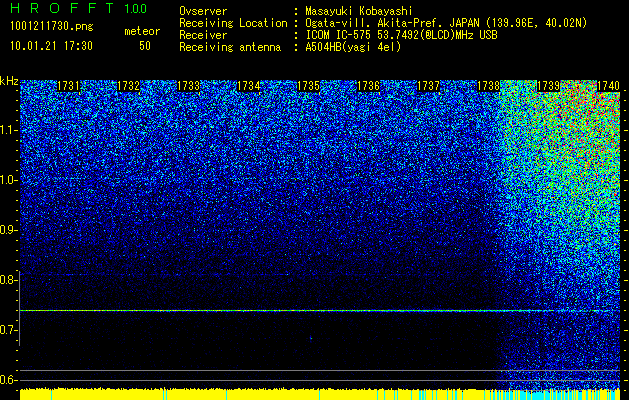Click the 1.1 frequency axis label
This screenshot has width=629, height=400.
[x=7, y=130]
